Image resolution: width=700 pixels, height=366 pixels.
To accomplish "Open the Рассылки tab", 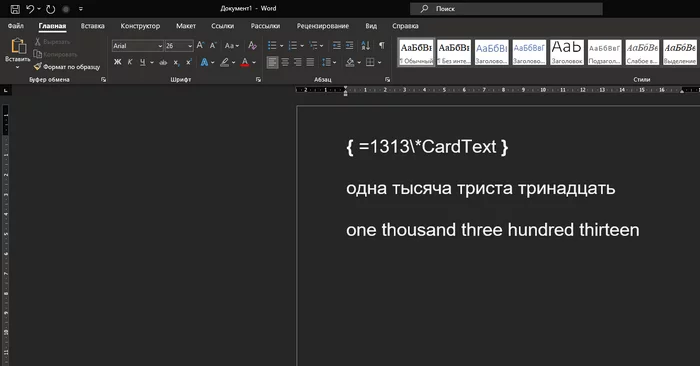I will pos(265,26).
